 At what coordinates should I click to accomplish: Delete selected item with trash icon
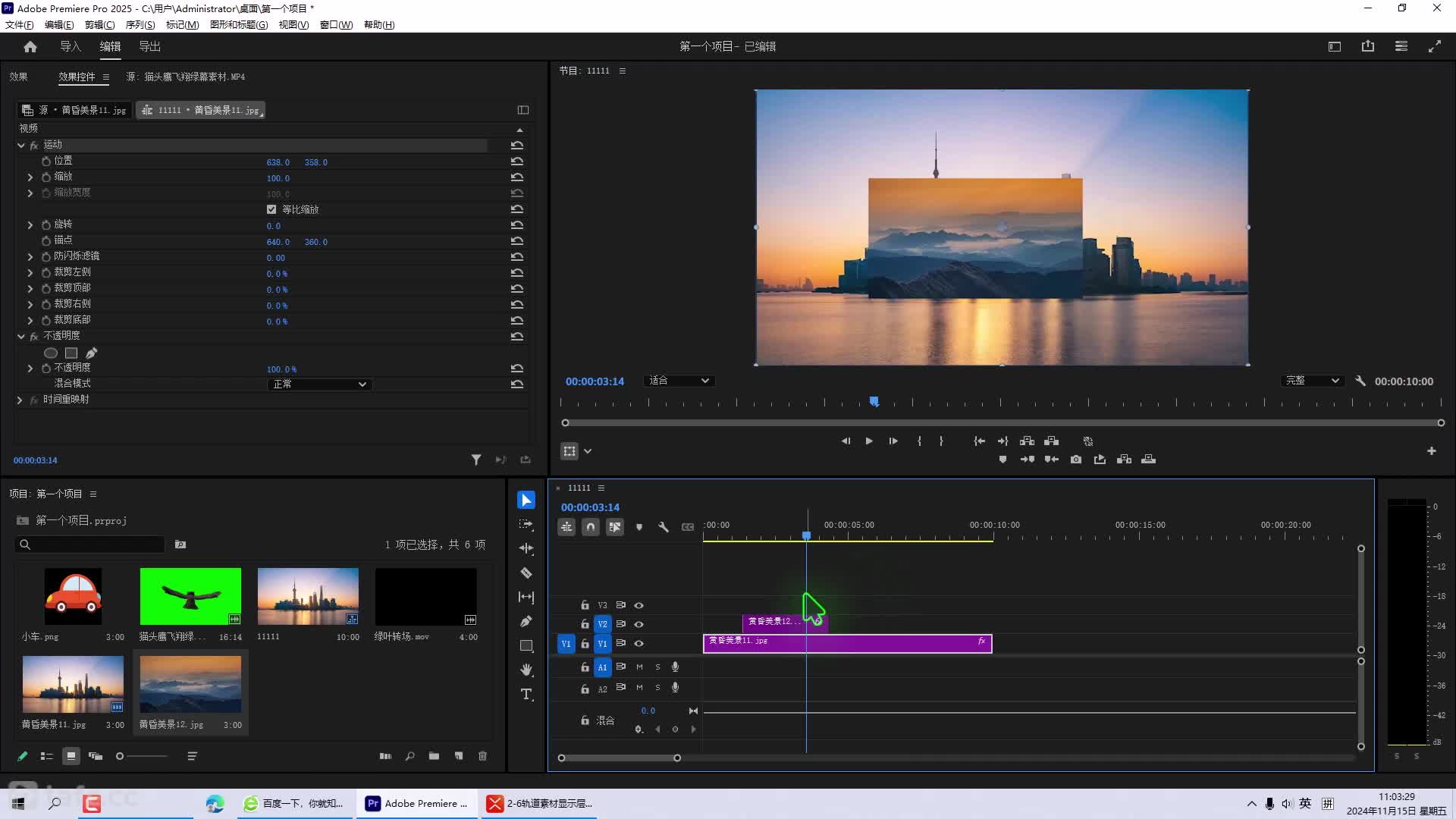(x=482, y=756)
